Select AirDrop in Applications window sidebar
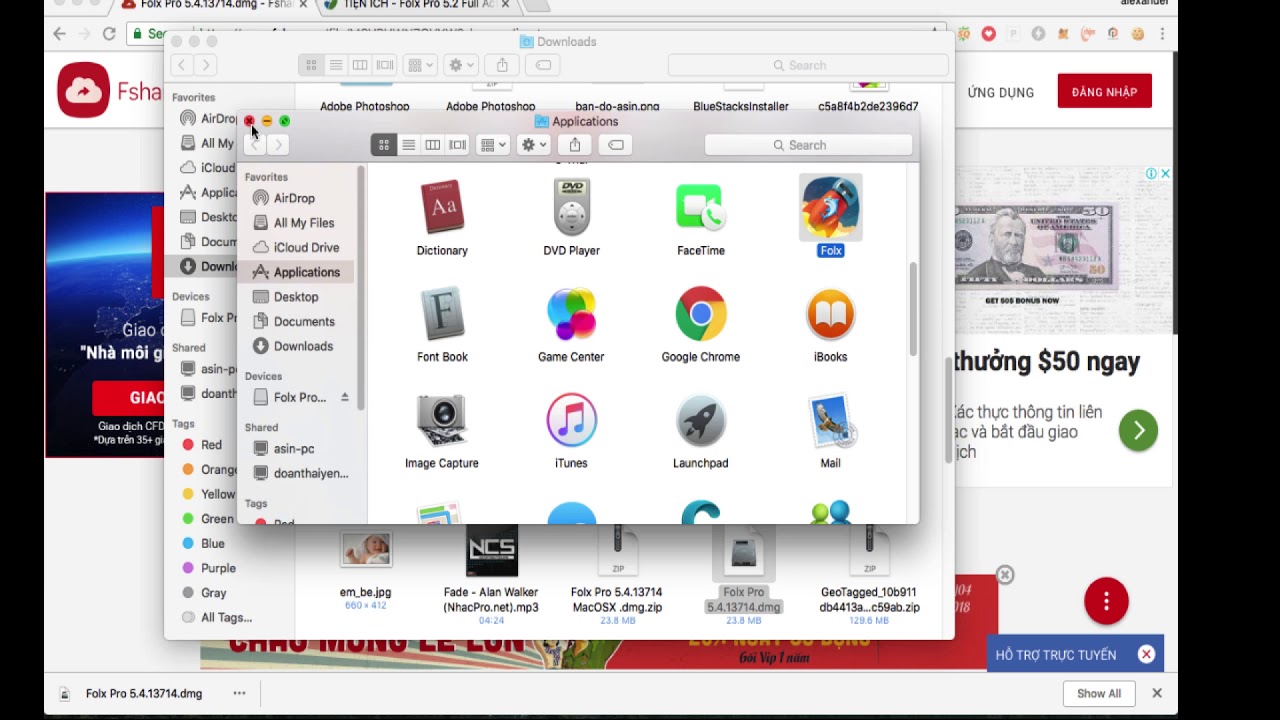Image resolution: width=1280 pixels, height=720 pixels. [294, 198]
